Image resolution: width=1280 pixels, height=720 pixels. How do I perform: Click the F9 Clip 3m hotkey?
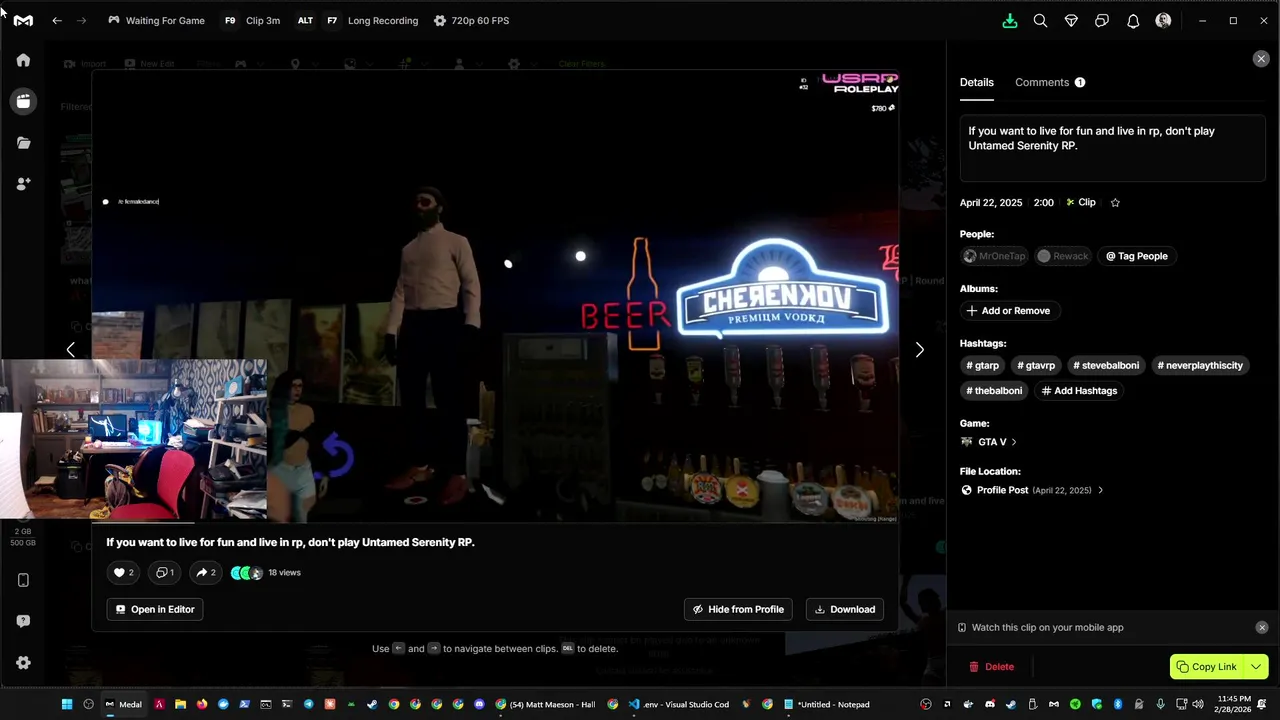click(x=252, y=20)
